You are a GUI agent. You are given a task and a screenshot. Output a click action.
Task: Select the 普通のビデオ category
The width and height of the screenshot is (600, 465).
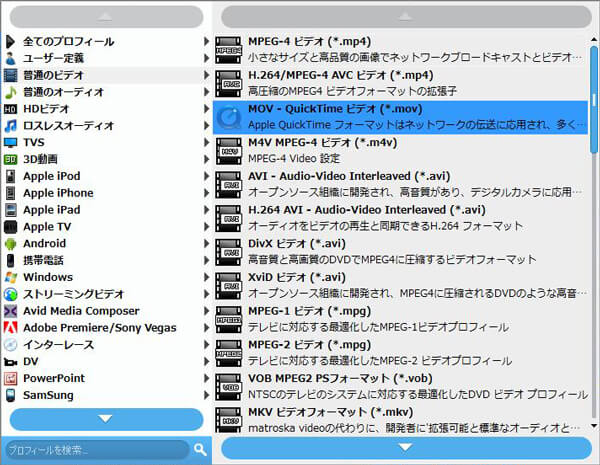(107, 75)
